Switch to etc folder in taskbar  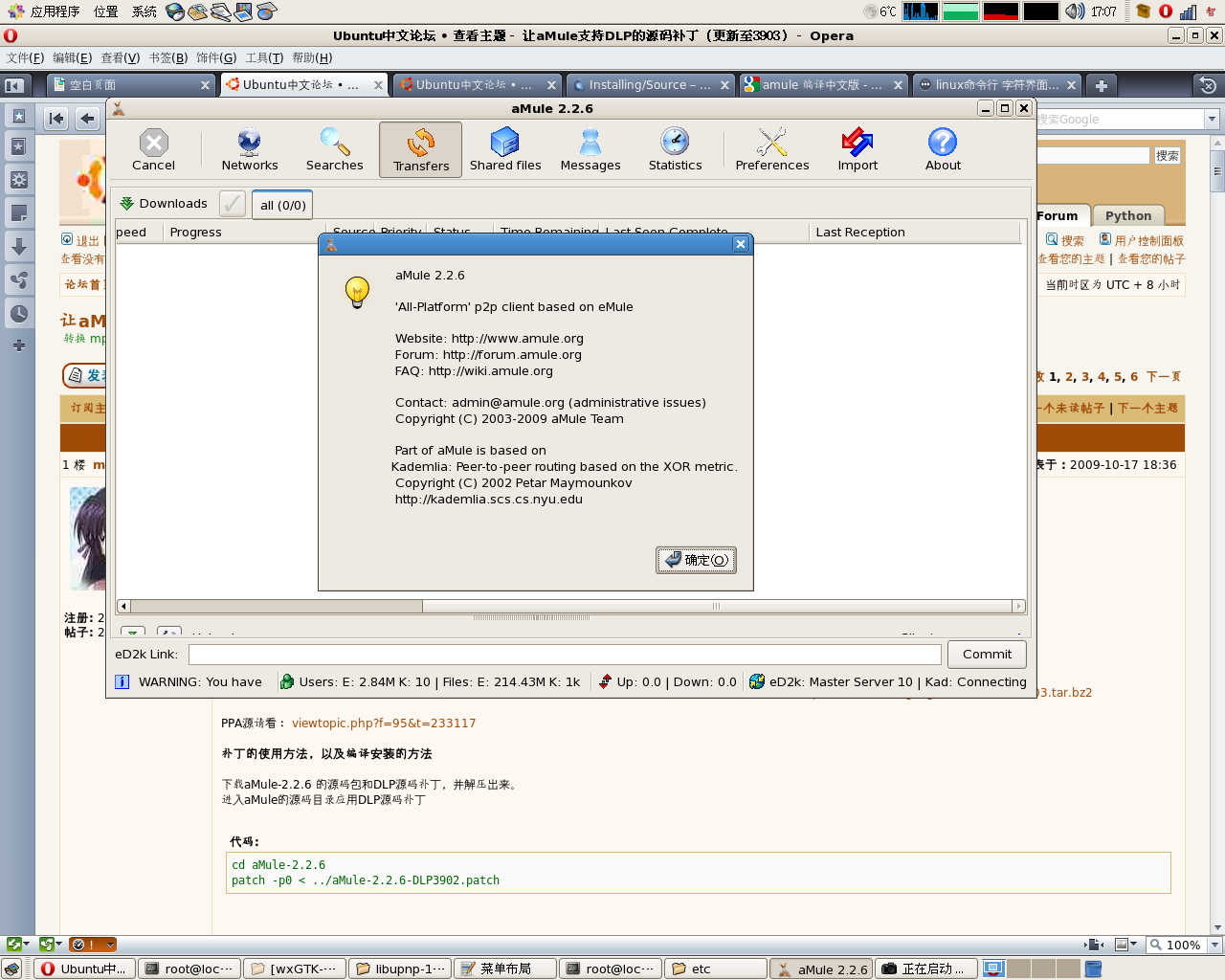click(716, 969)
